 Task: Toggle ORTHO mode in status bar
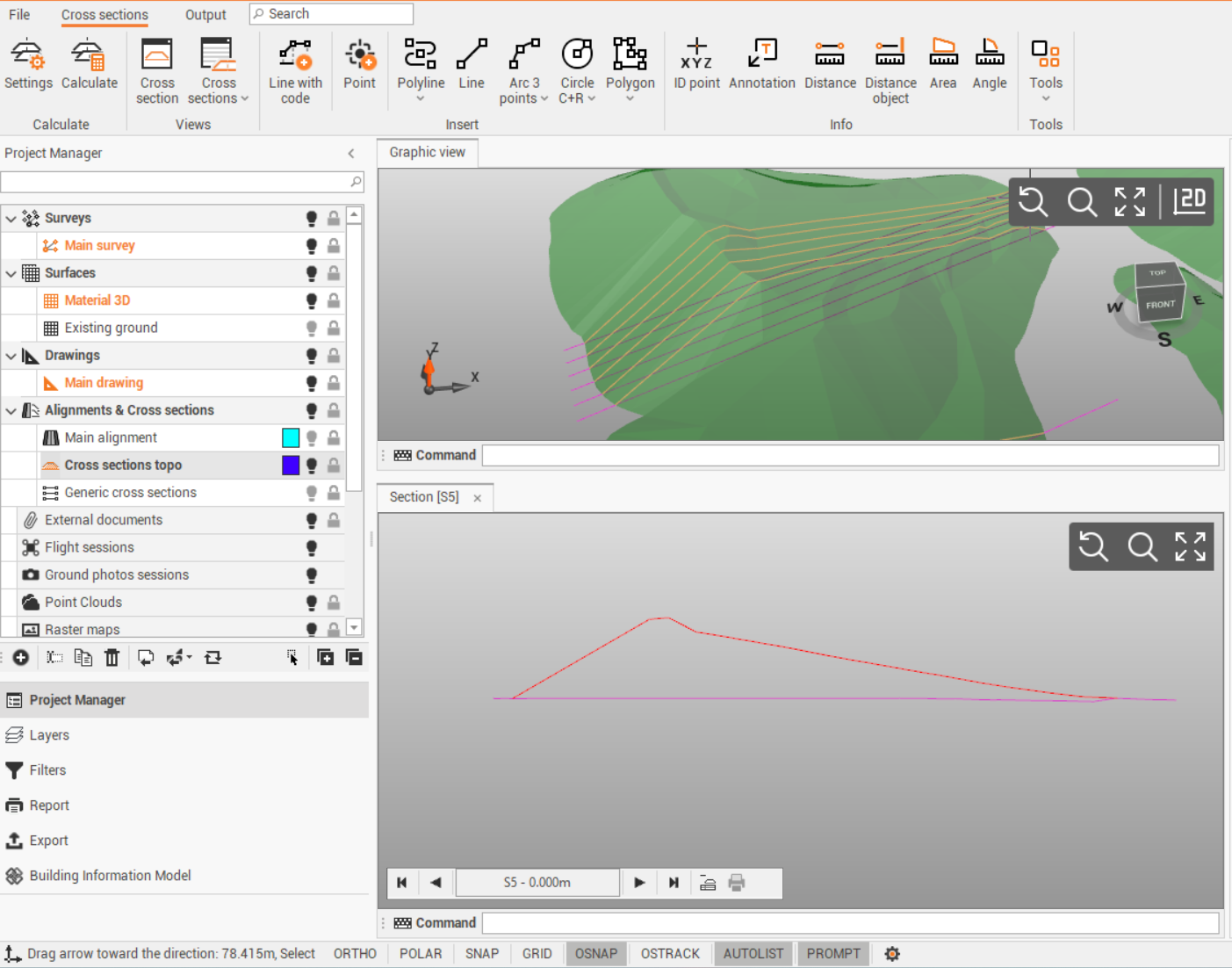pos(355,954)
